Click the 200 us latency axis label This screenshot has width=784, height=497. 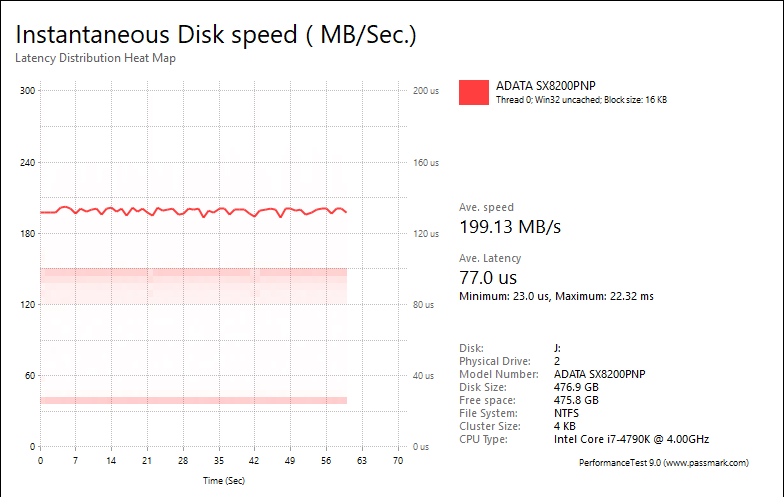426,91
